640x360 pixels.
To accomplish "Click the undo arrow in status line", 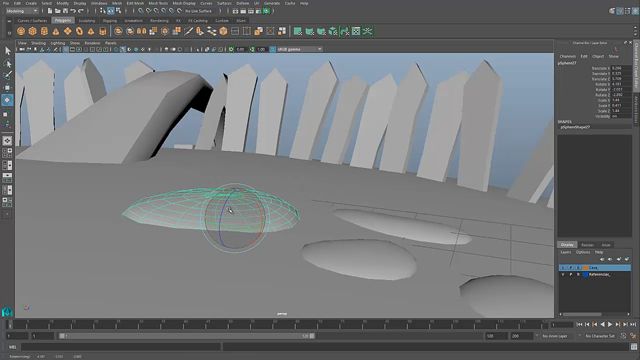I will 73,11.
